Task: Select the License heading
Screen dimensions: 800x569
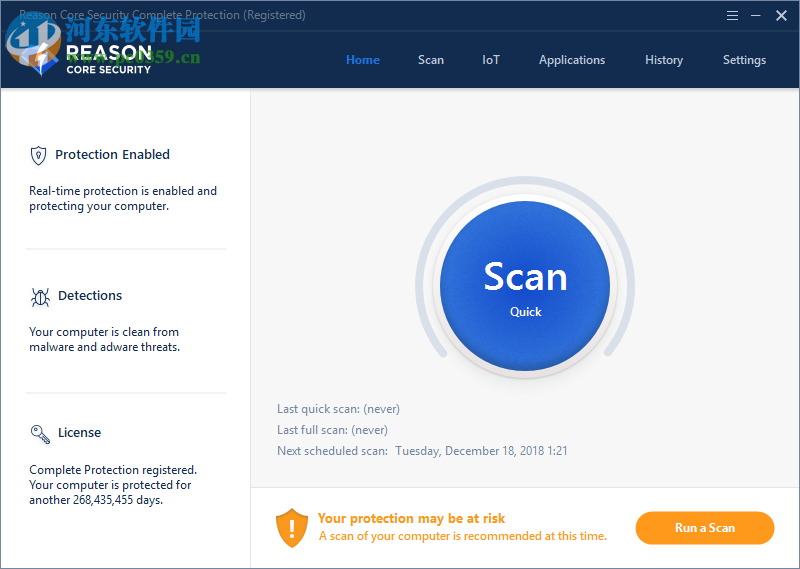Action: pyautogui.click(x=80, y=433)
